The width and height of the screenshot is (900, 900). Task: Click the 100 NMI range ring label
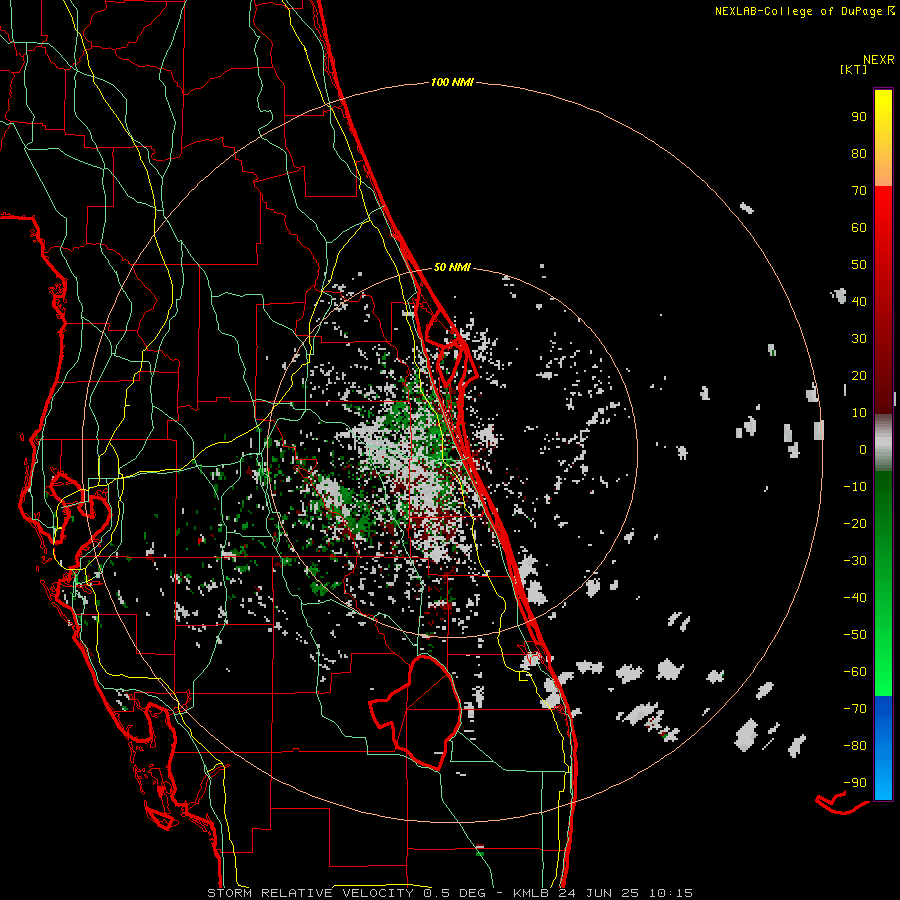[452, 82]
